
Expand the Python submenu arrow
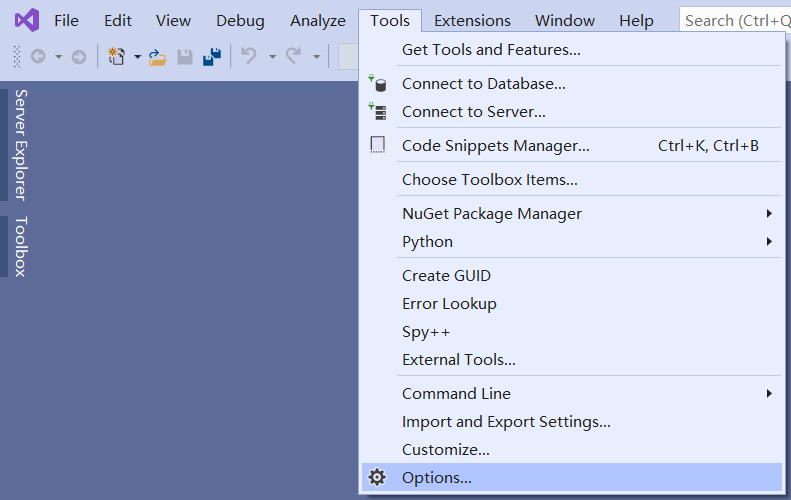tap(769, 242)
